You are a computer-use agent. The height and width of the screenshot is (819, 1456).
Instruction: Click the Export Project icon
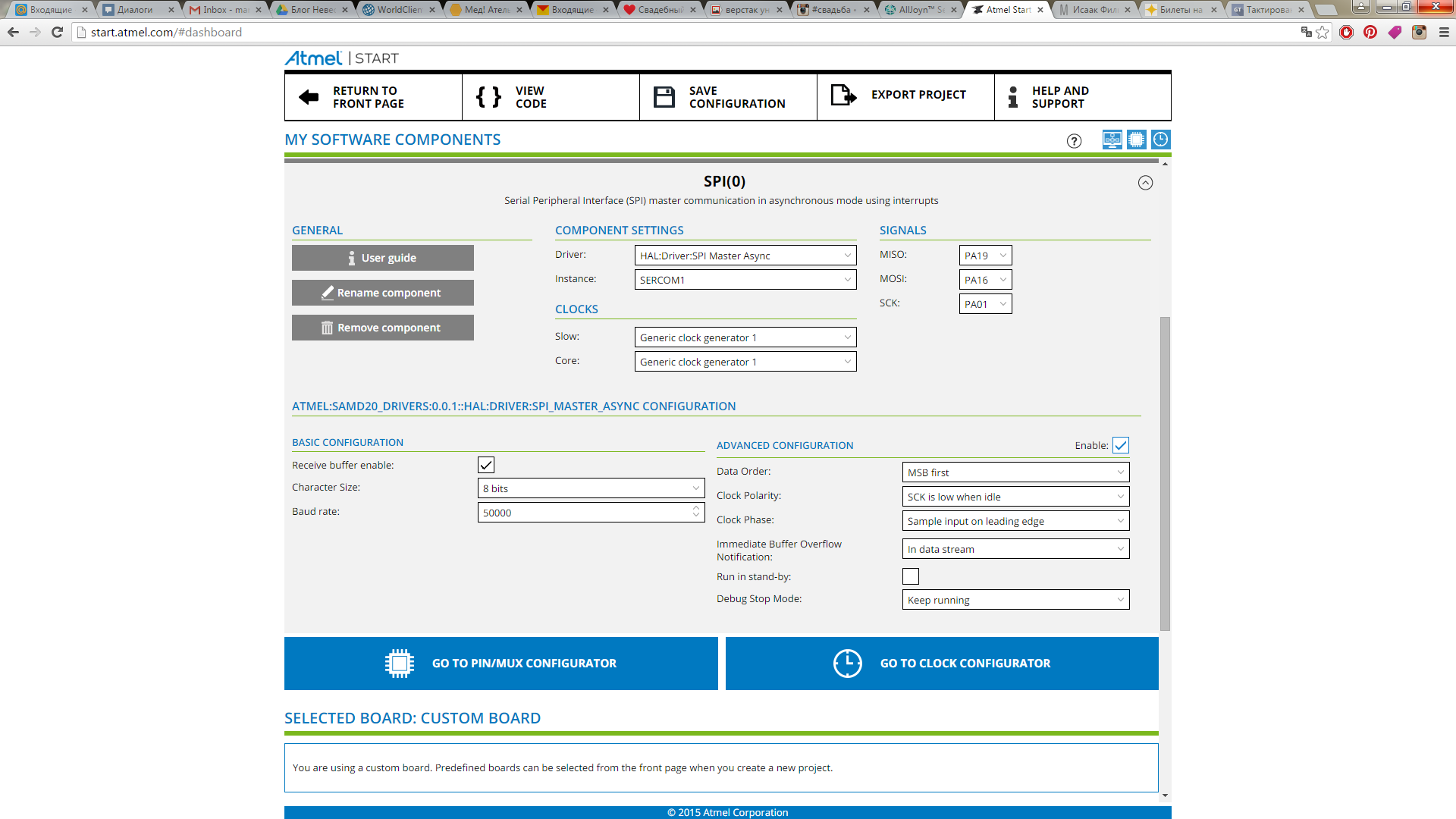point(843,96)
